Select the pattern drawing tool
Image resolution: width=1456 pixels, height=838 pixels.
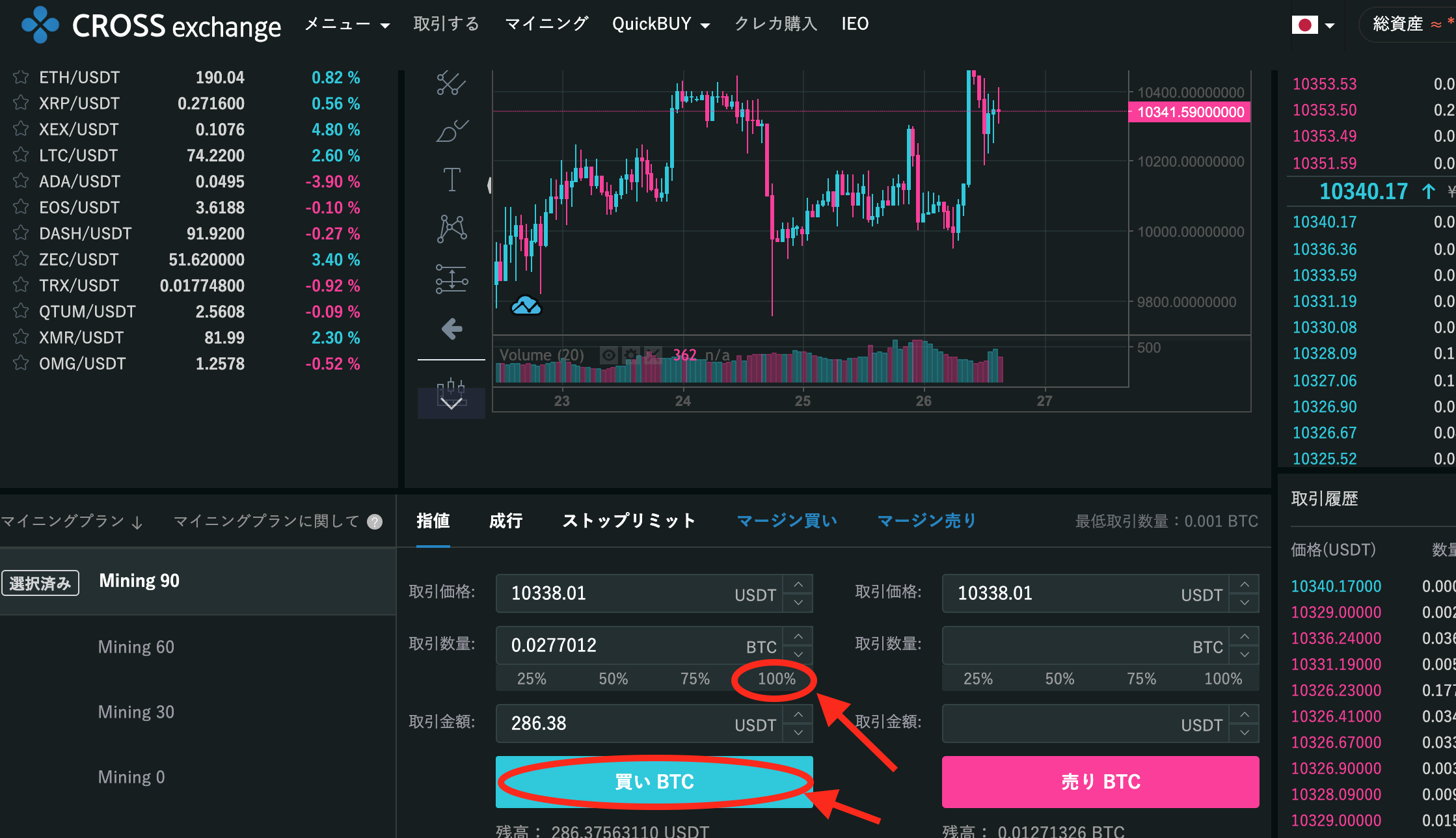(x=452, y=229)
